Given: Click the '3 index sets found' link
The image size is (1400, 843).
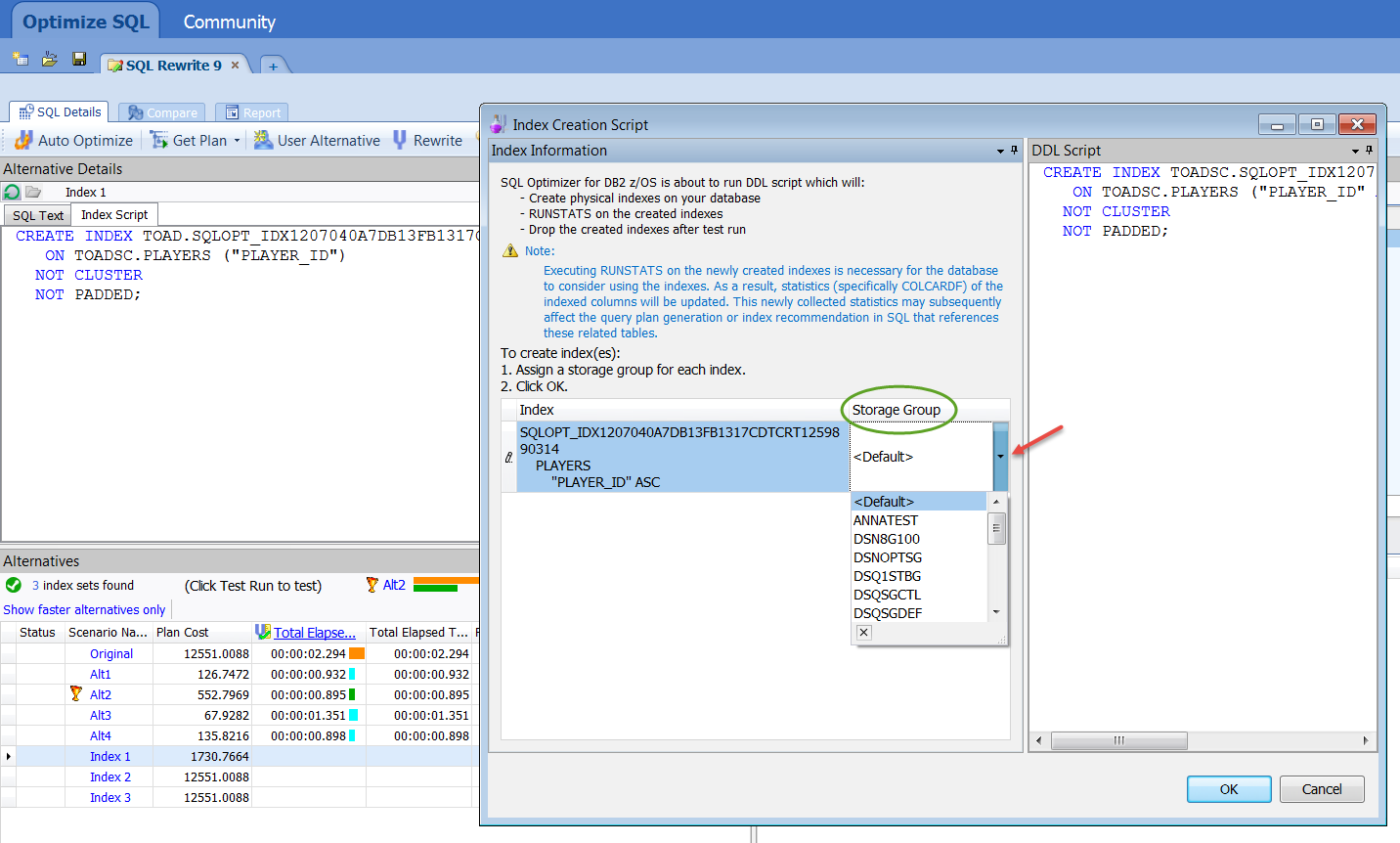Looking at the screenshot, I should pos(83,585).
